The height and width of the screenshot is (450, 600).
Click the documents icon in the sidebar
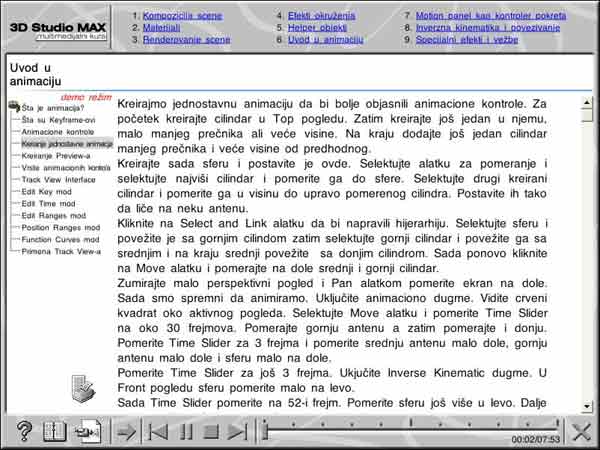(82, 387)
